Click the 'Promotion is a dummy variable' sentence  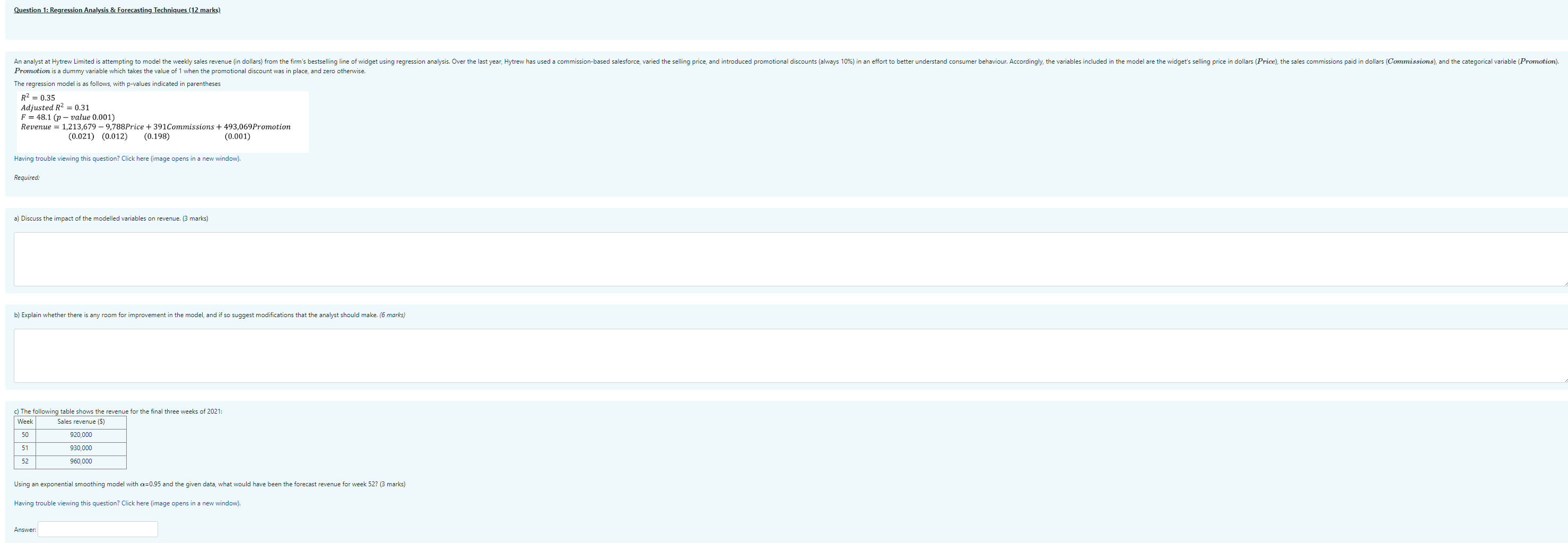tap(190, 71)
